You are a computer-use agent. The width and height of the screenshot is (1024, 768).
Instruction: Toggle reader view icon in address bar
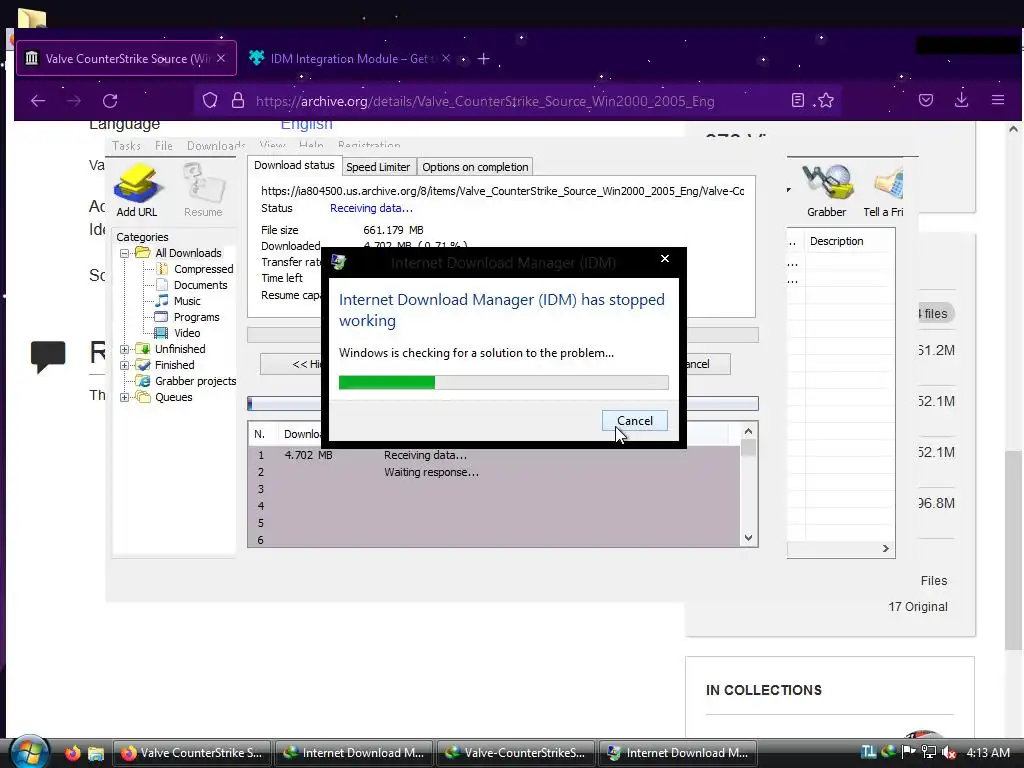[x=797, y=100]
